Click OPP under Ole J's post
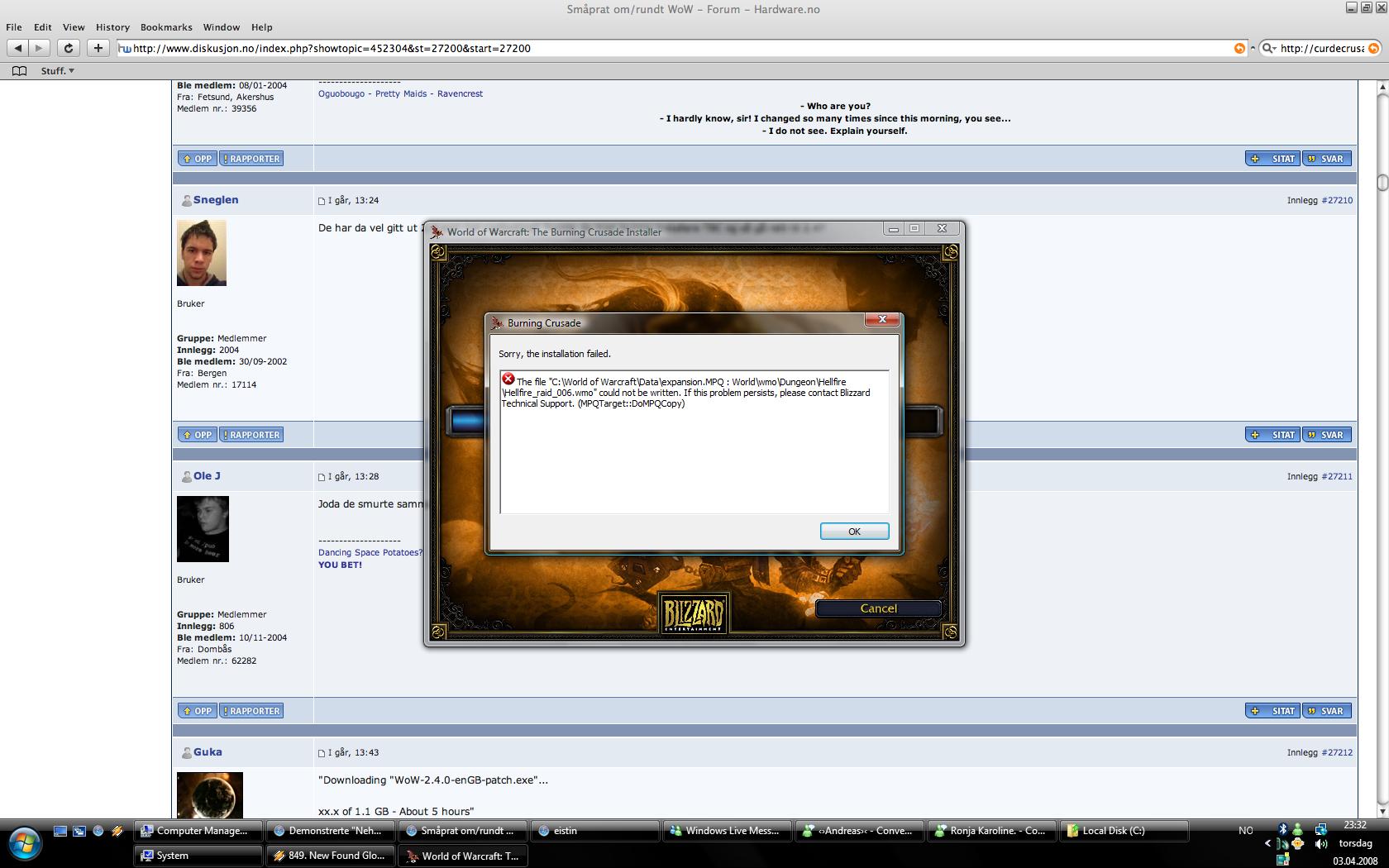This screenshot has height=868, width=1389. coord(198,711)
